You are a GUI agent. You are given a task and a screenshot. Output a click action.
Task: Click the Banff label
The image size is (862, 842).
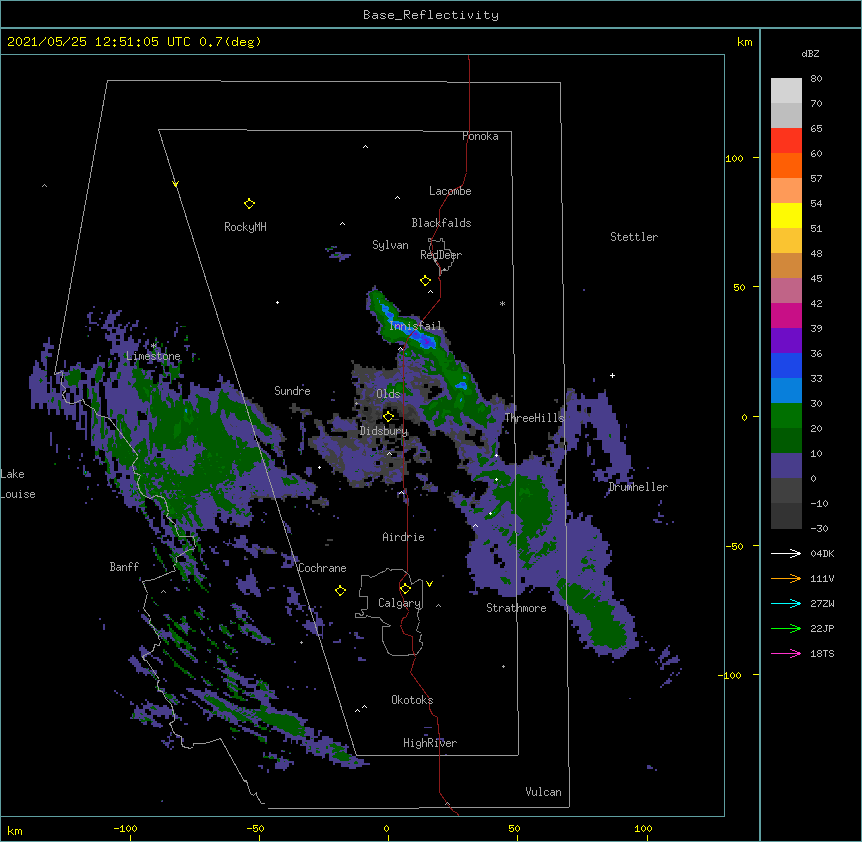tap(124, 567)
